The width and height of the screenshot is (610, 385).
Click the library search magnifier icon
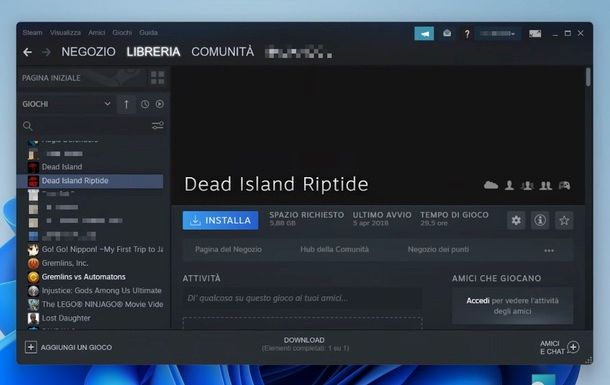point(28,126)
